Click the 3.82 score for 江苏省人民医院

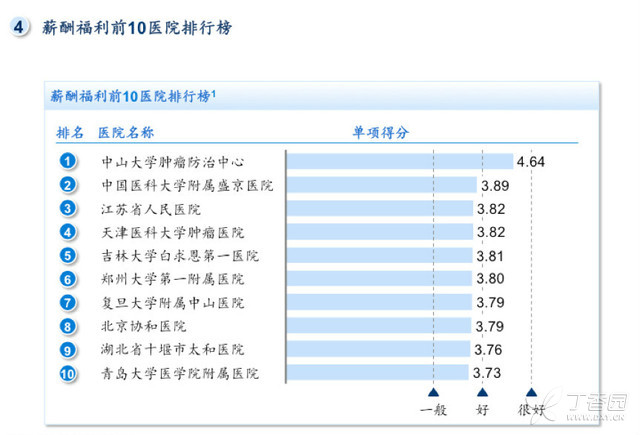tap(491, 209)
